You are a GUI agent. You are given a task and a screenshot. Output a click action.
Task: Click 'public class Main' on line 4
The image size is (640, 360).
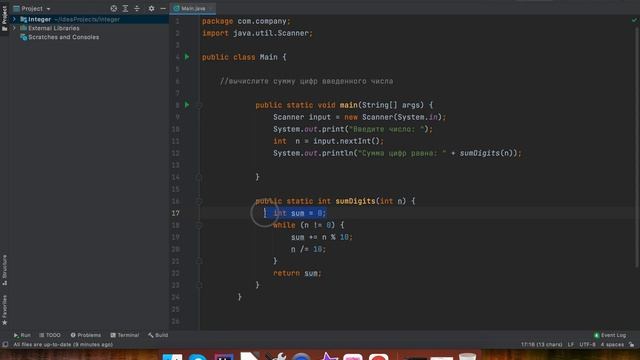click(240, 57)
